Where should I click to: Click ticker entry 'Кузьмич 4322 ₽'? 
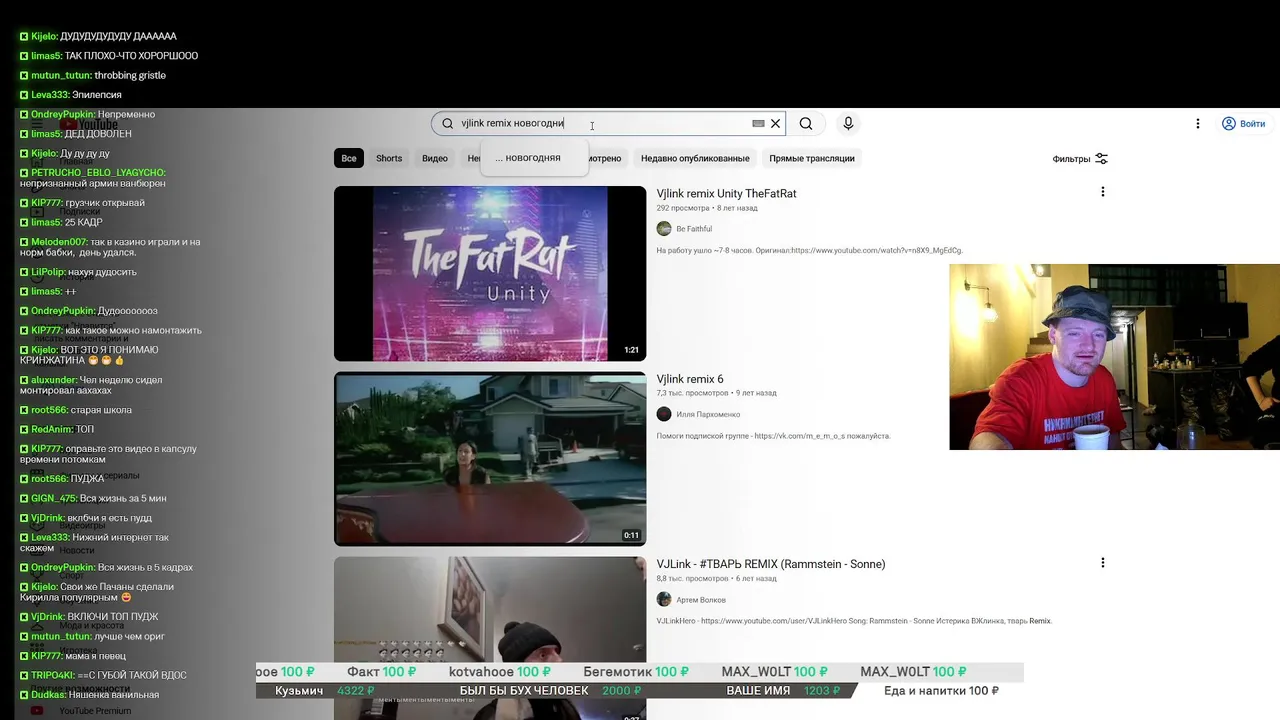pyautogui.click(x=324, y=690)
